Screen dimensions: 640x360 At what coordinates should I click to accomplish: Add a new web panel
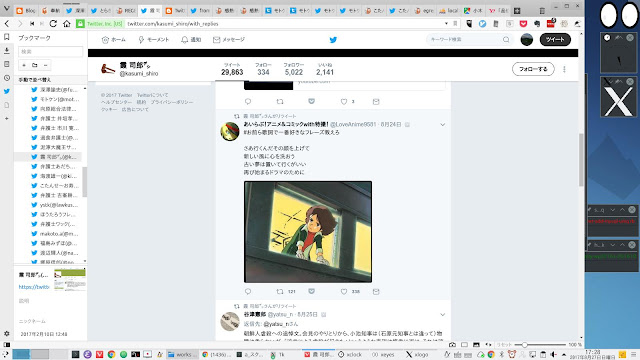coord(7,118)
